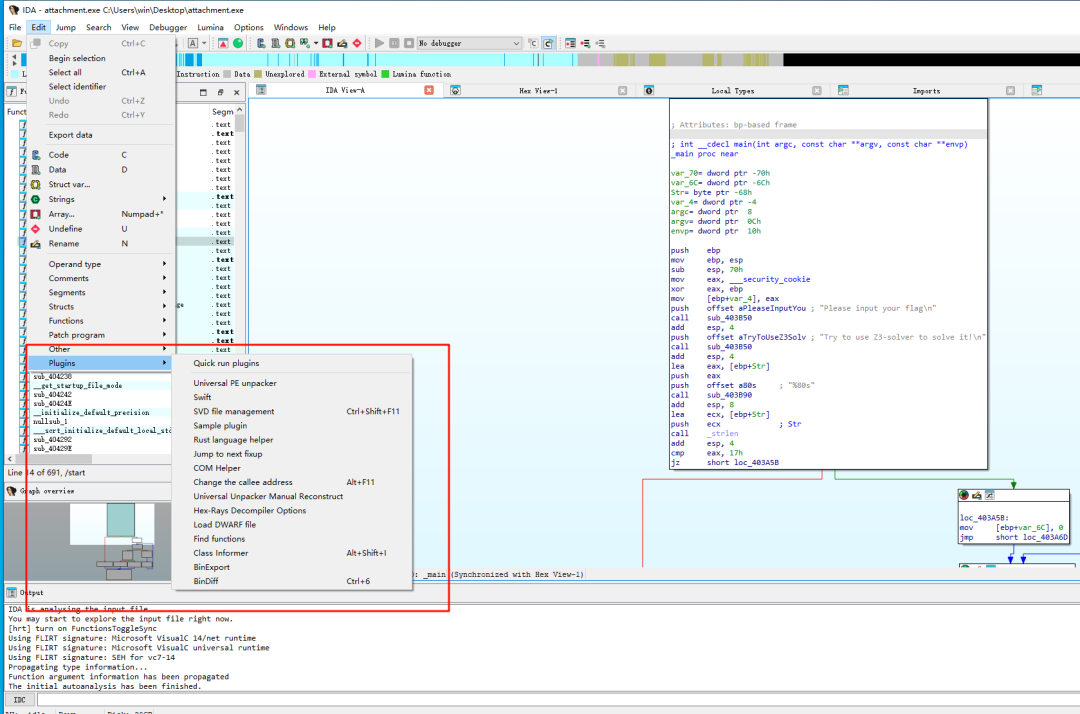Image resolution: width=1080 pixels, height=714 pixels.
Task: Choose Export data from Edit menu
Action: click(x=99, y=135)
